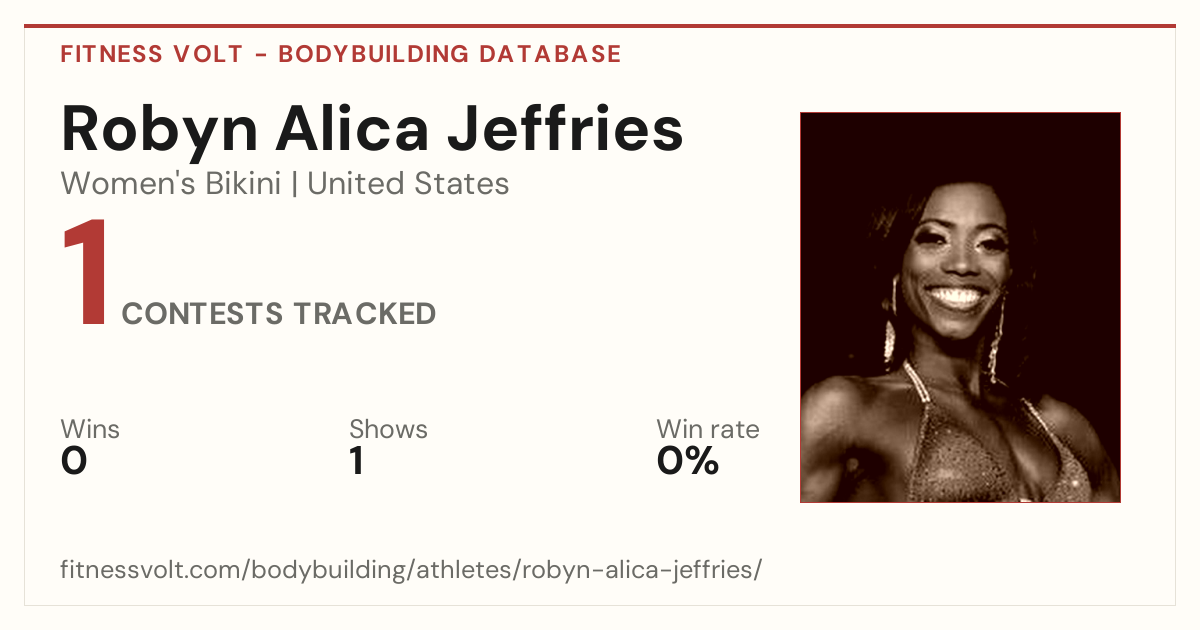Click the Women's Bikini division text

point(171,184)
